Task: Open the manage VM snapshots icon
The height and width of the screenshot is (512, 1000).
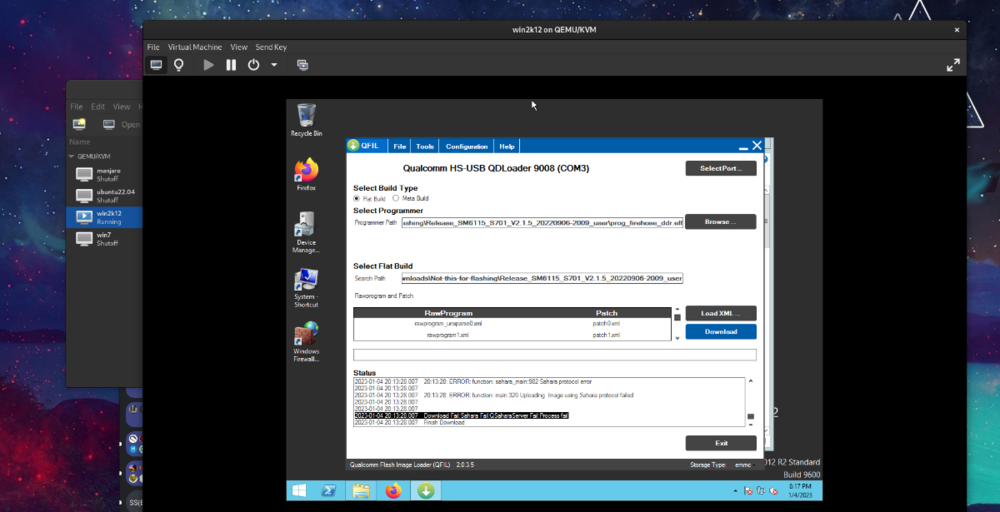Action: (x=303, y=64)
